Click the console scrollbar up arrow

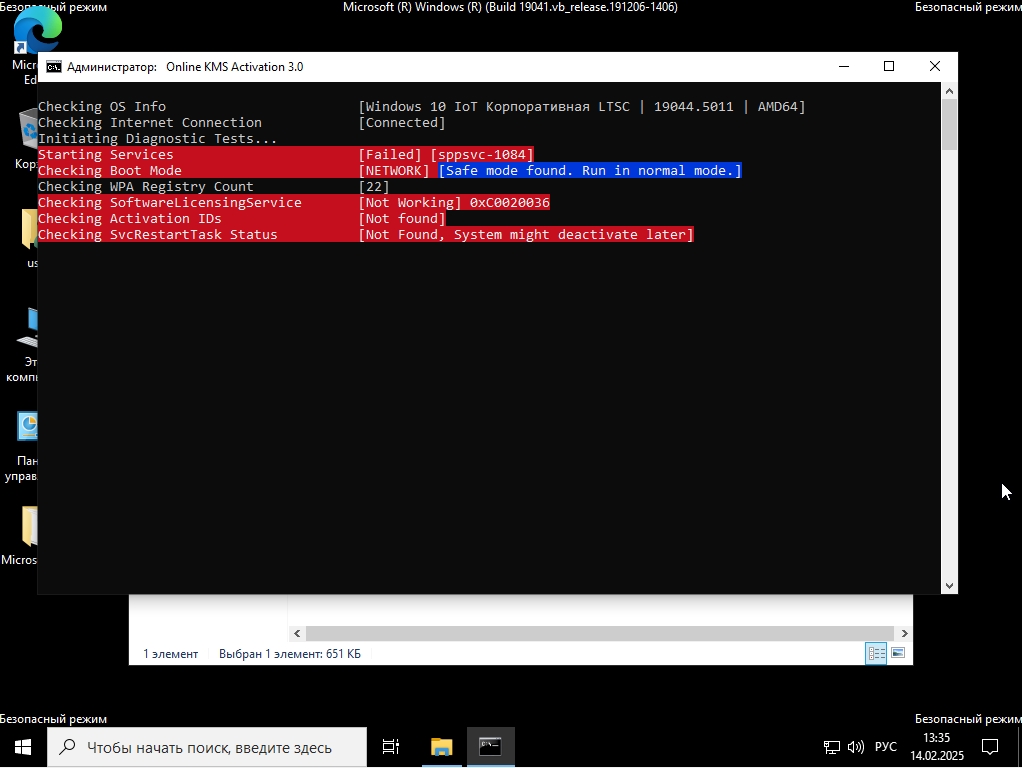tap(950, 91)
